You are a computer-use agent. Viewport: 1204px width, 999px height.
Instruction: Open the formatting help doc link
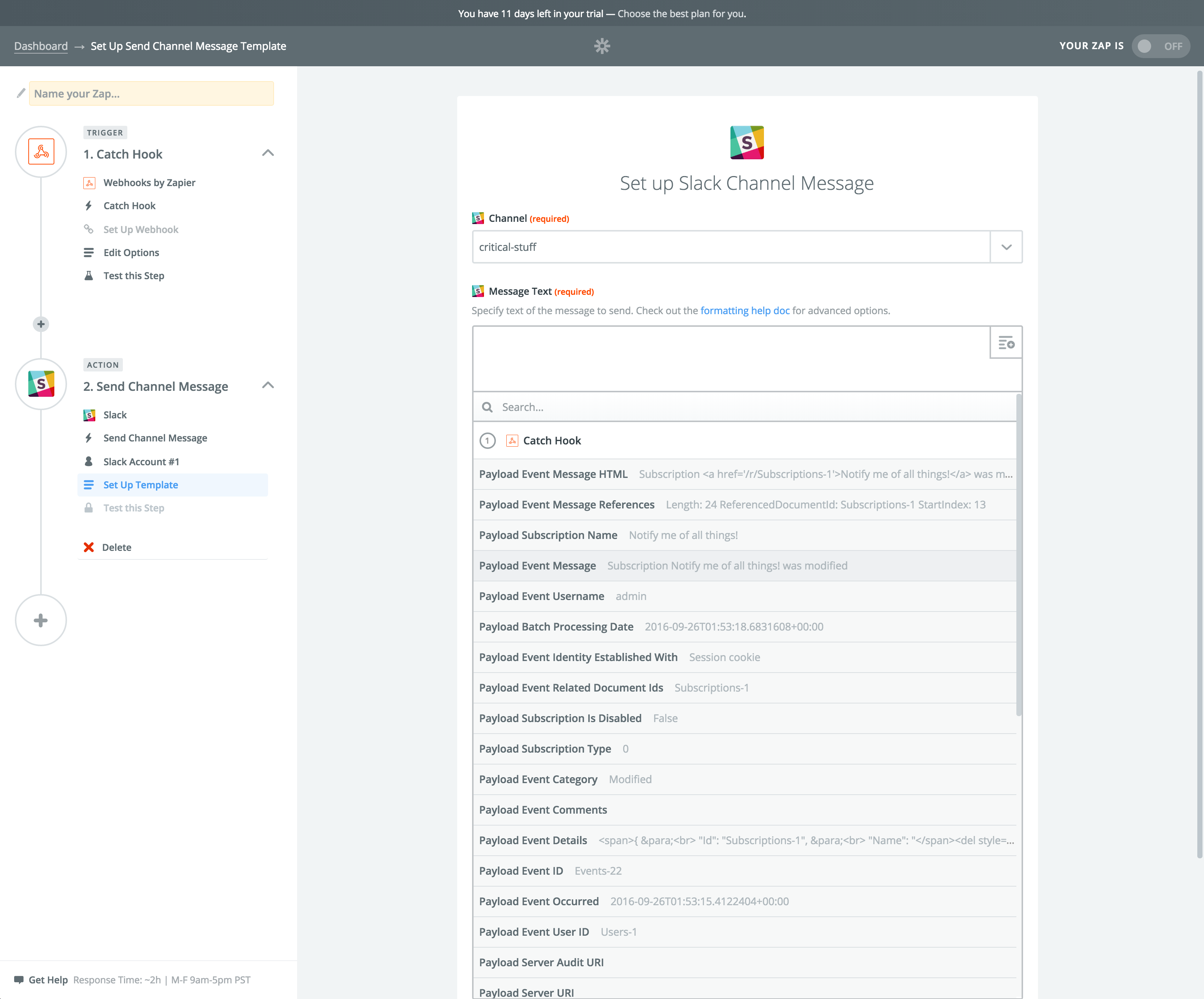point(745,310)
